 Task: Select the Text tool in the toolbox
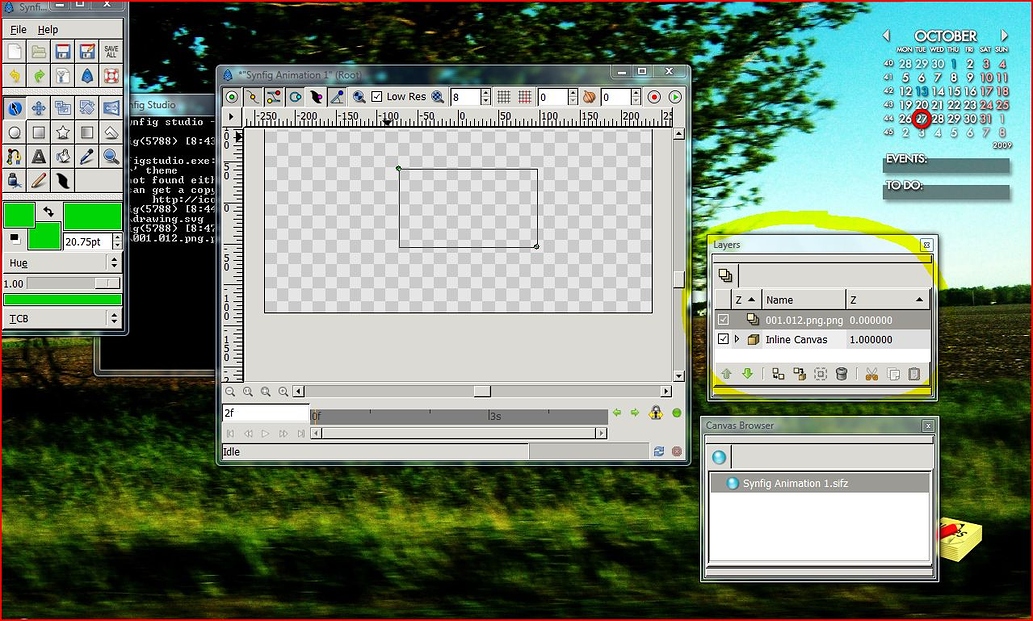[38, 156]
